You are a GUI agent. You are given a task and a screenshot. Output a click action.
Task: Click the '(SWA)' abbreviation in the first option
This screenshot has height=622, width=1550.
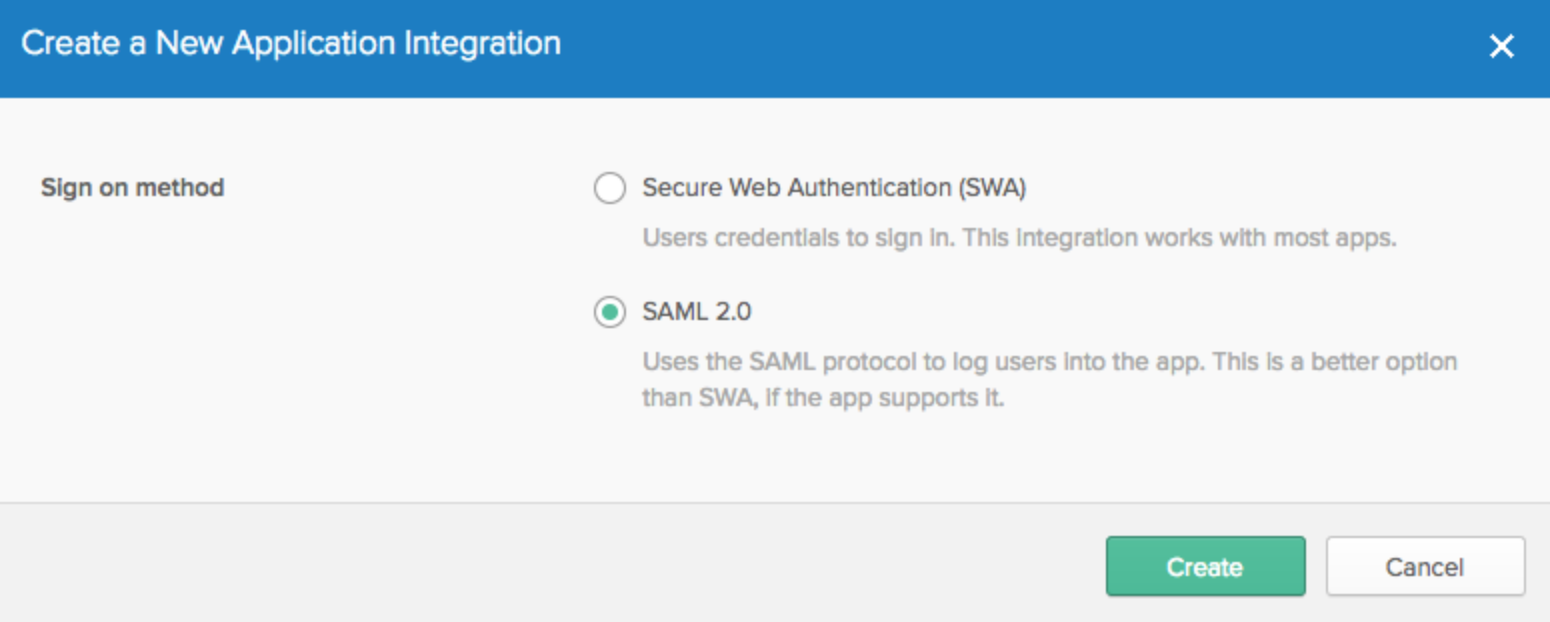point(992,188)
